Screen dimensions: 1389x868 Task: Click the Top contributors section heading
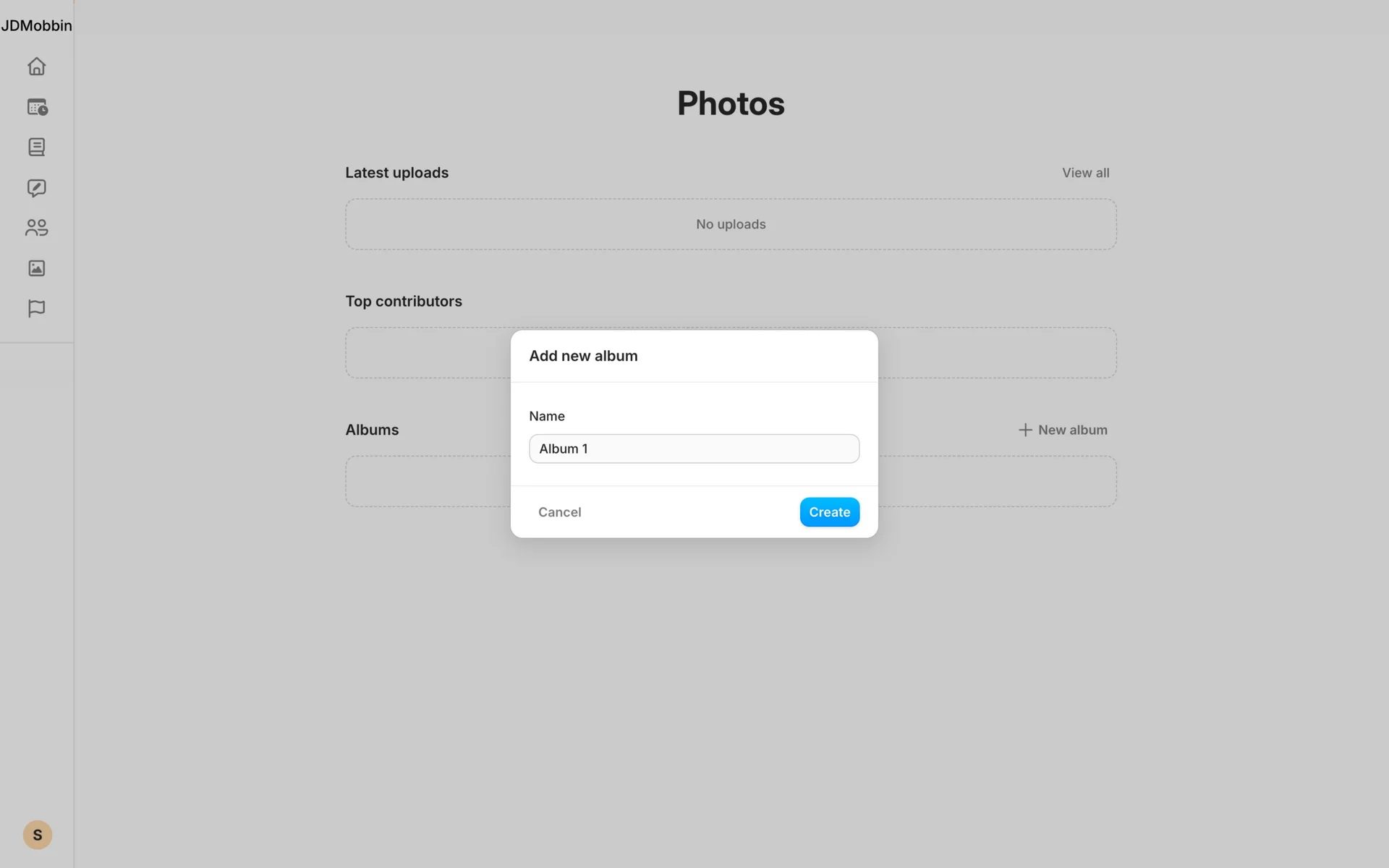[x=403, y=301]
